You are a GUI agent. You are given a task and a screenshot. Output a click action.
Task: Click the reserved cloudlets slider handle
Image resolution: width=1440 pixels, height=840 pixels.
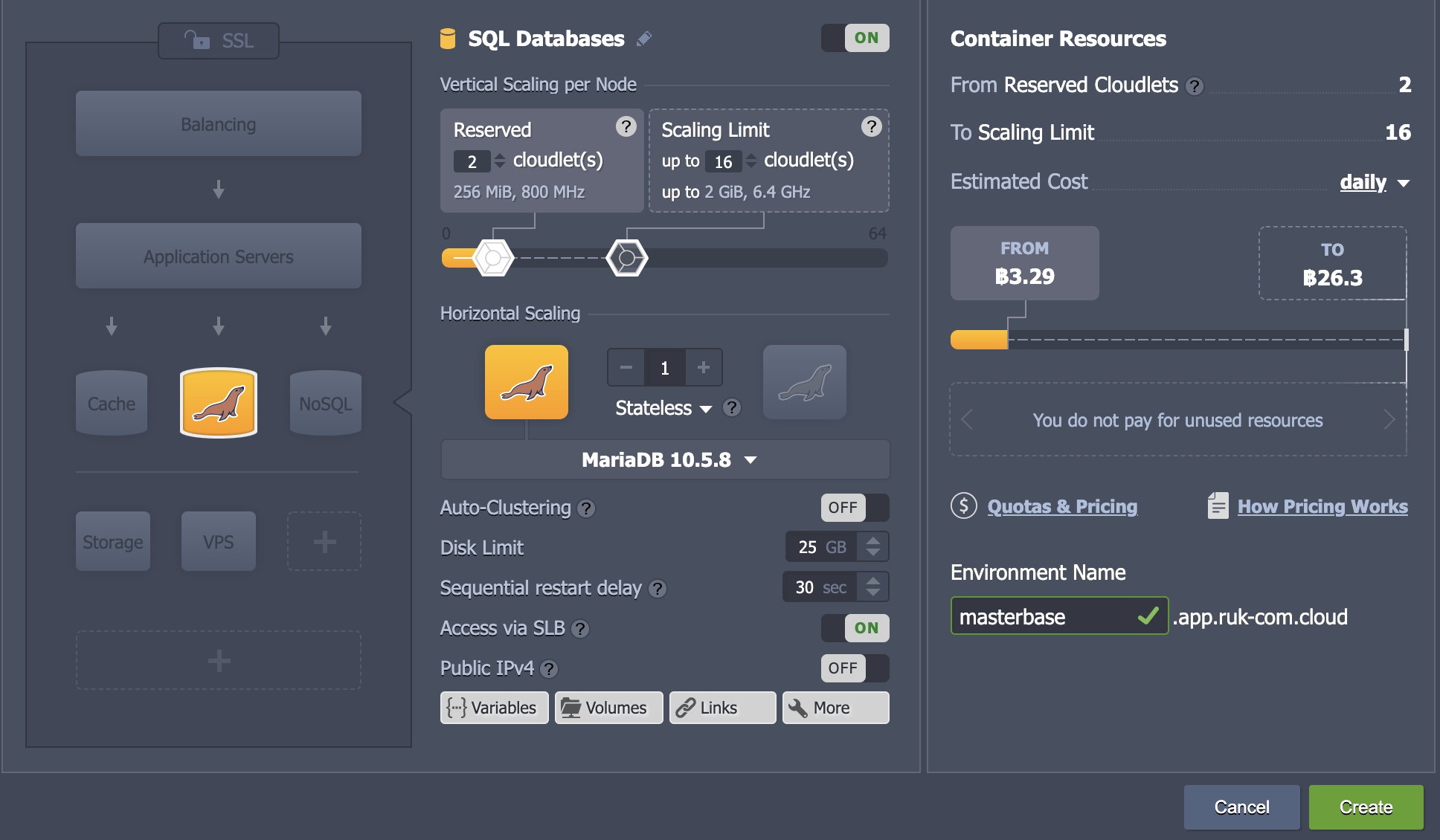click(x=493, y=258)
